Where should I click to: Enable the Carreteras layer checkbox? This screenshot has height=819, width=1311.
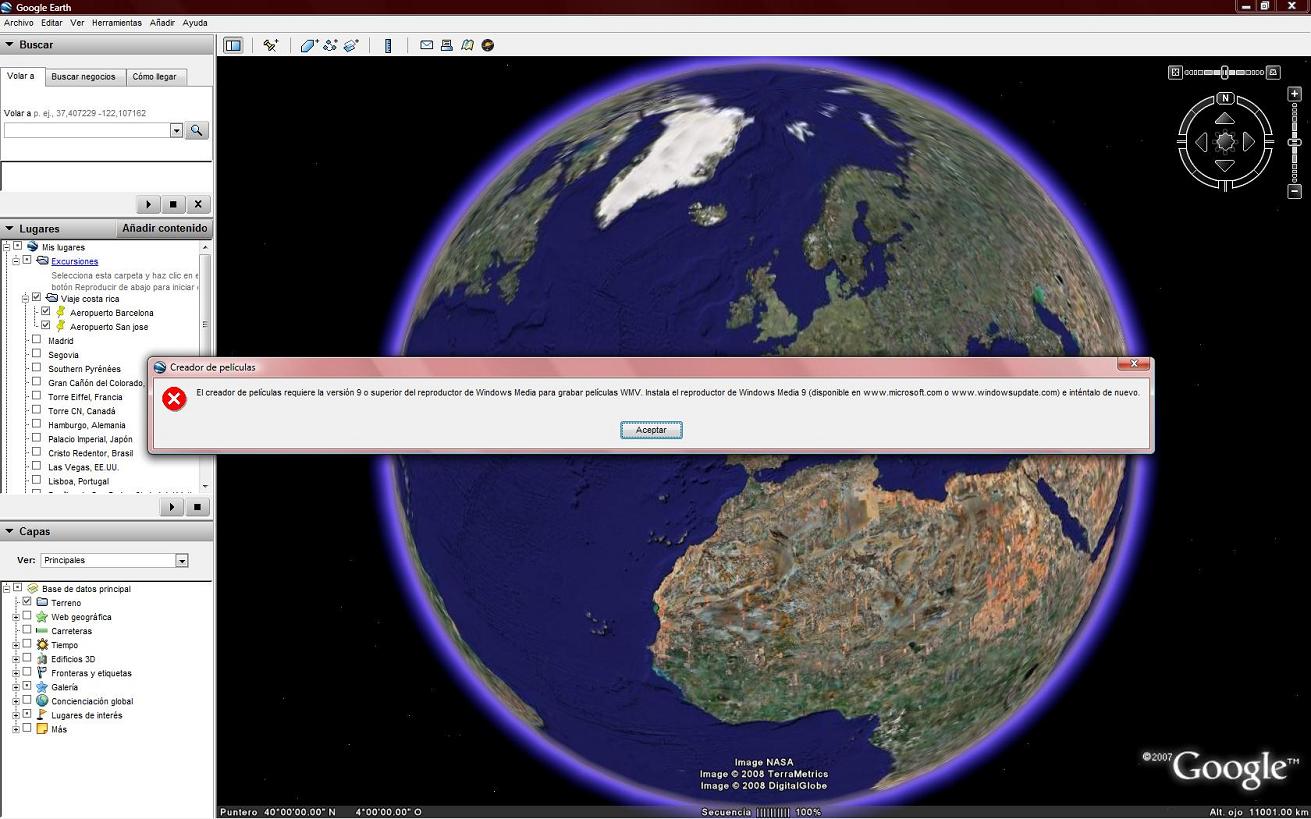[27, 629]
